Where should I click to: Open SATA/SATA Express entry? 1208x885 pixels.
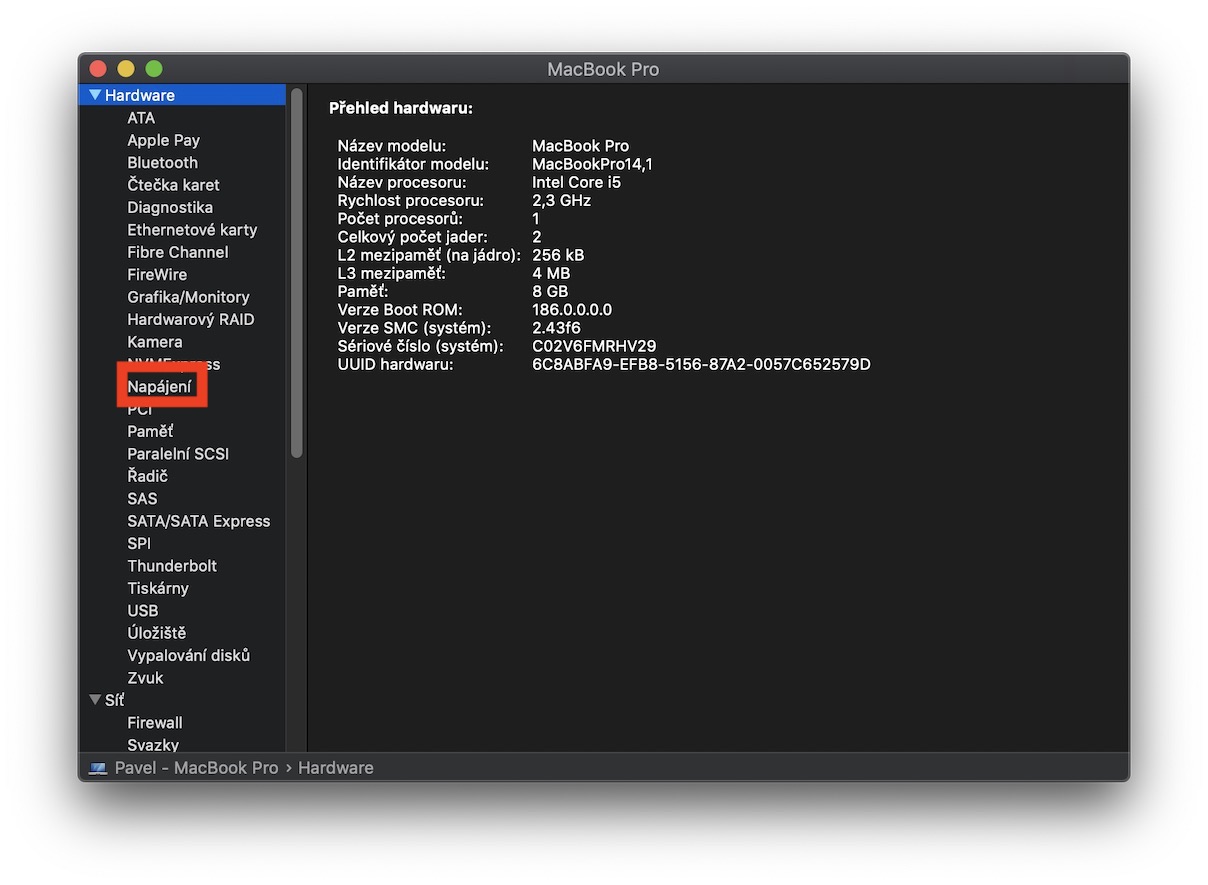[199, 521]
